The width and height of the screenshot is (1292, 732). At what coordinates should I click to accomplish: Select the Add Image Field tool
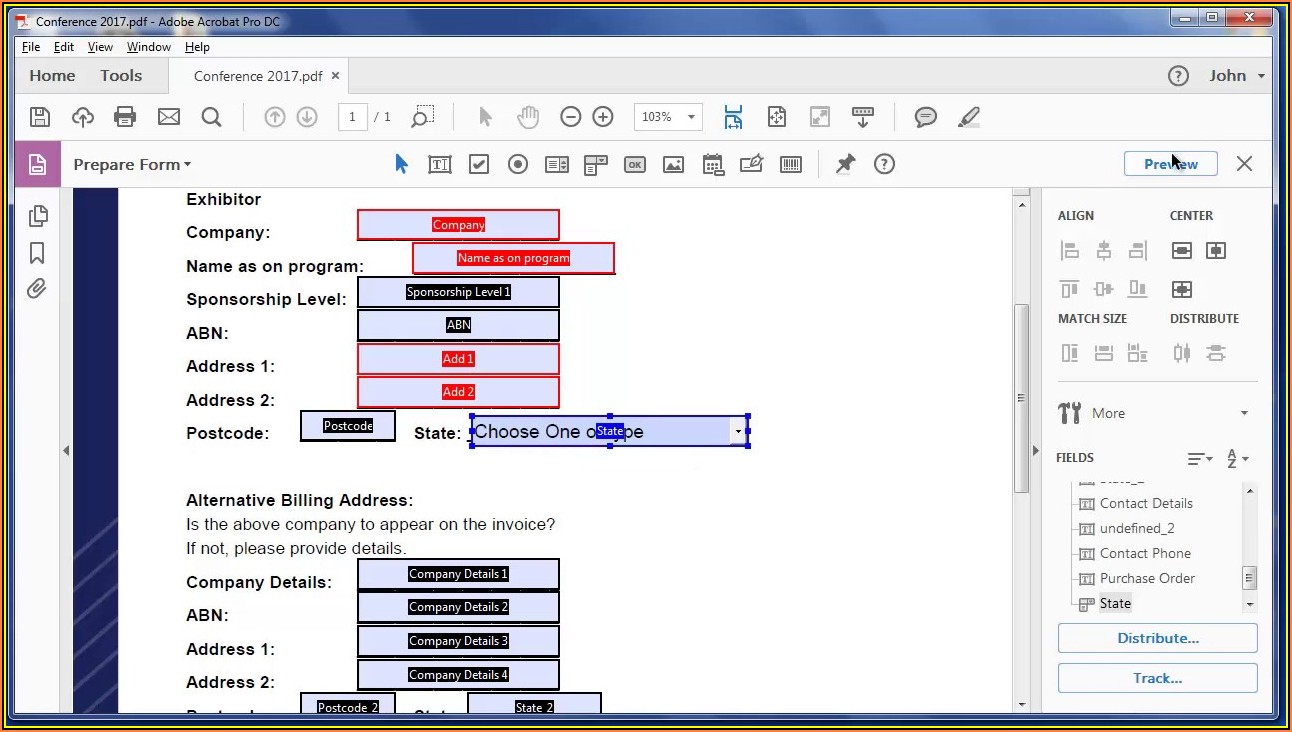pos(673,165)
